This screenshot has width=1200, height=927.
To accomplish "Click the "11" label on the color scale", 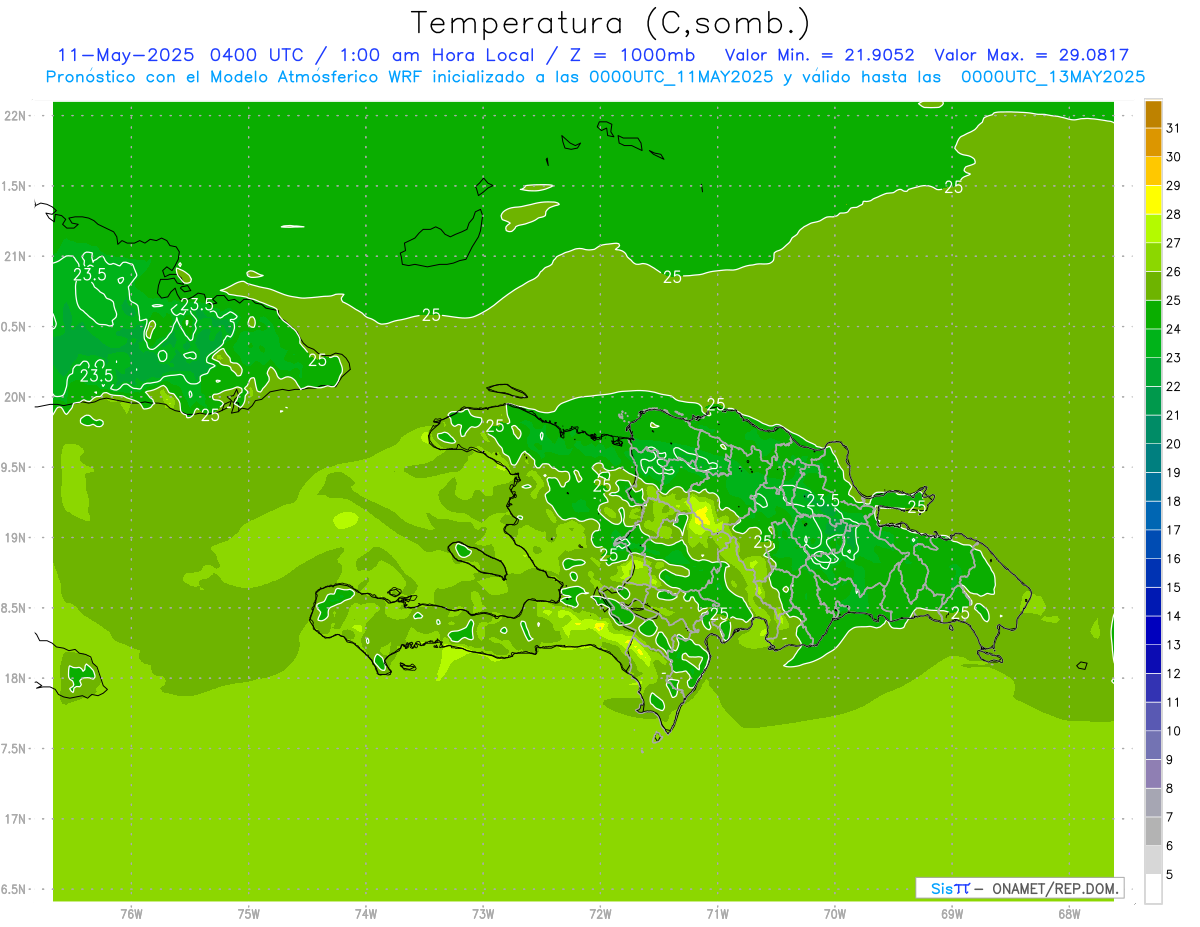I will (1173, 702).
